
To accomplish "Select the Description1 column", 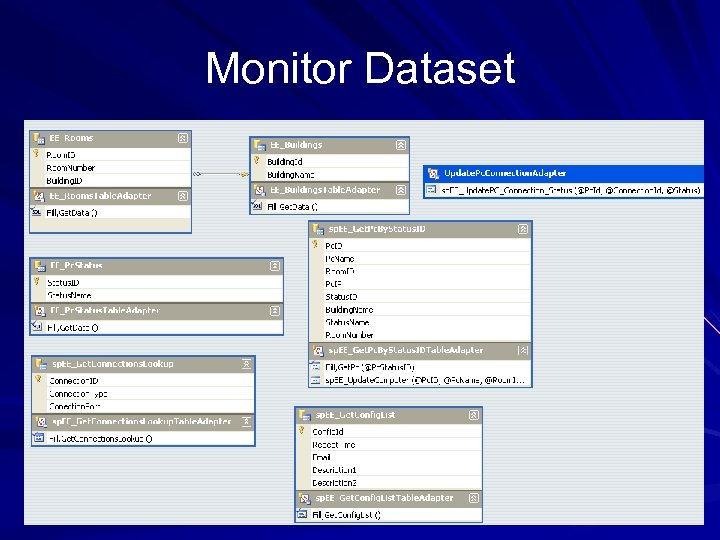I will coord(334,470).
